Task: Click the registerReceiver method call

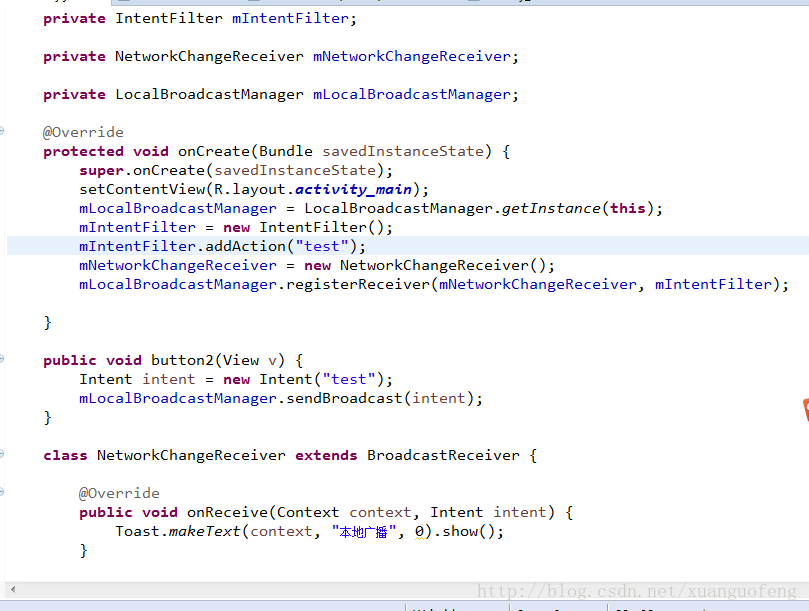Action: click(x=355, y=284)
